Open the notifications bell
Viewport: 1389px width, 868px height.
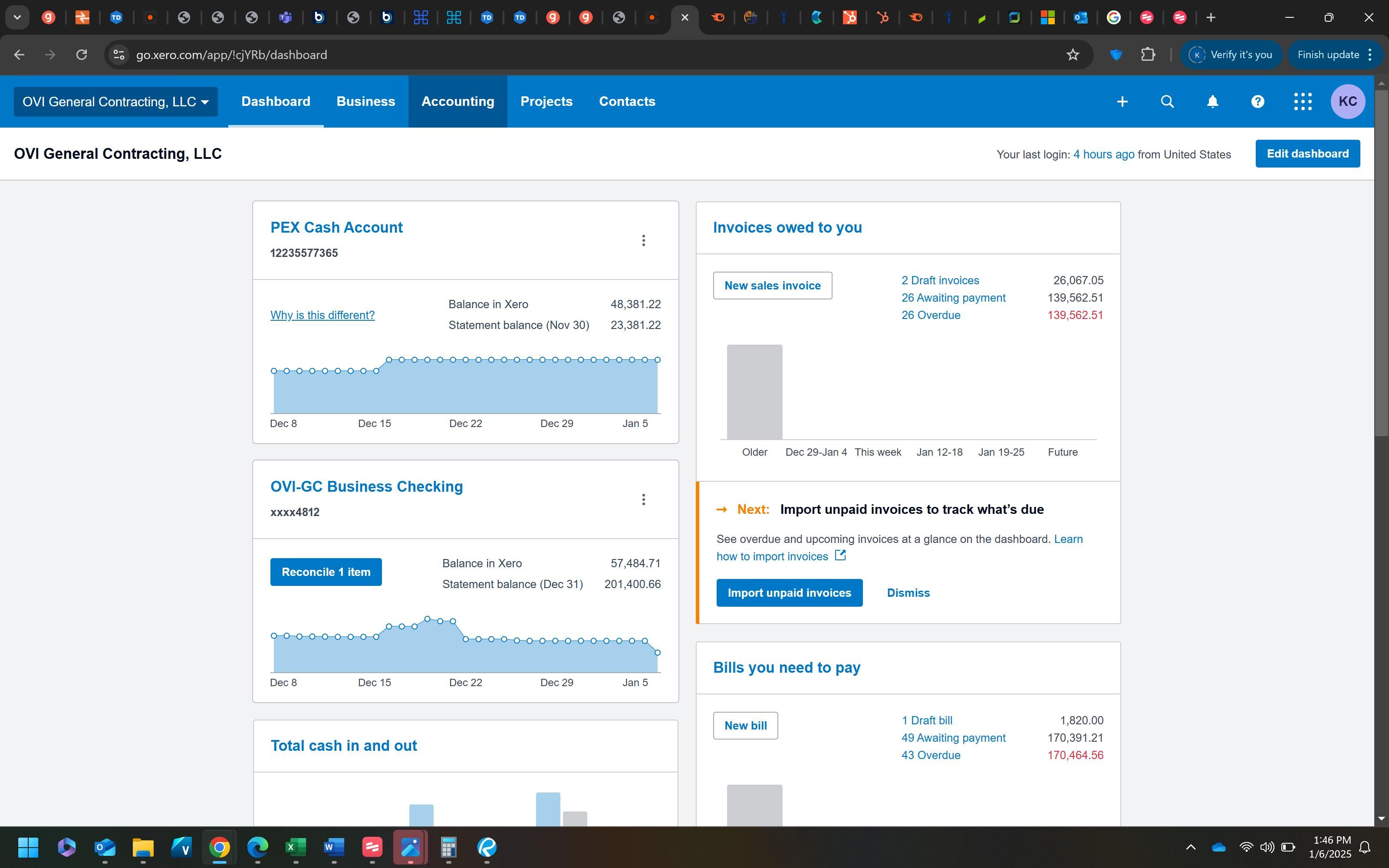(1212, 102)
